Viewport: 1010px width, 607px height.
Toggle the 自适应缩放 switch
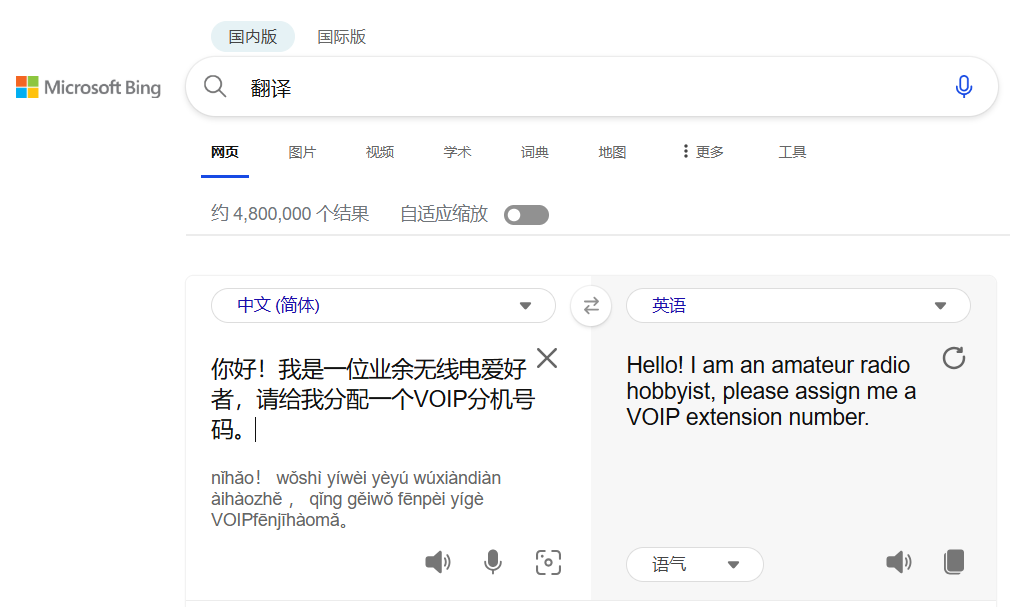526,215
